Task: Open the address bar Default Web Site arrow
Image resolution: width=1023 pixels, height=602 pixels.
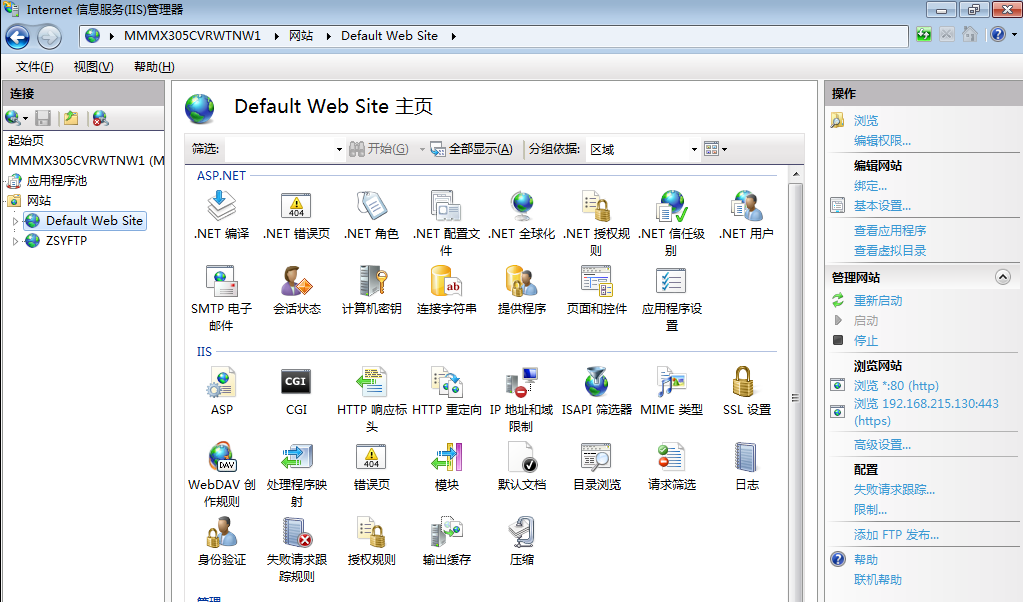Action: [453, 36]
